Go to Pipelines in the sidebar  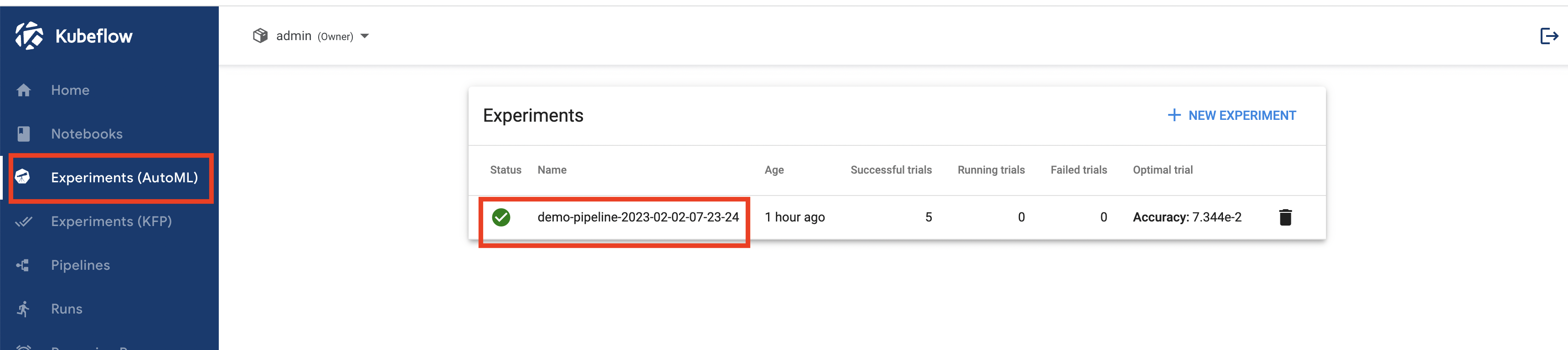[80, 265]
